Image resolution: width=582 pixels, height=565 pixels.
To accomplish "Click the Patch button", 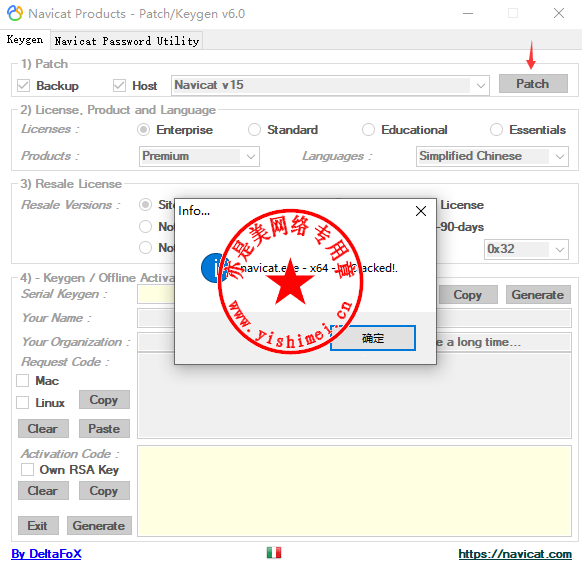I will (533, 84).
